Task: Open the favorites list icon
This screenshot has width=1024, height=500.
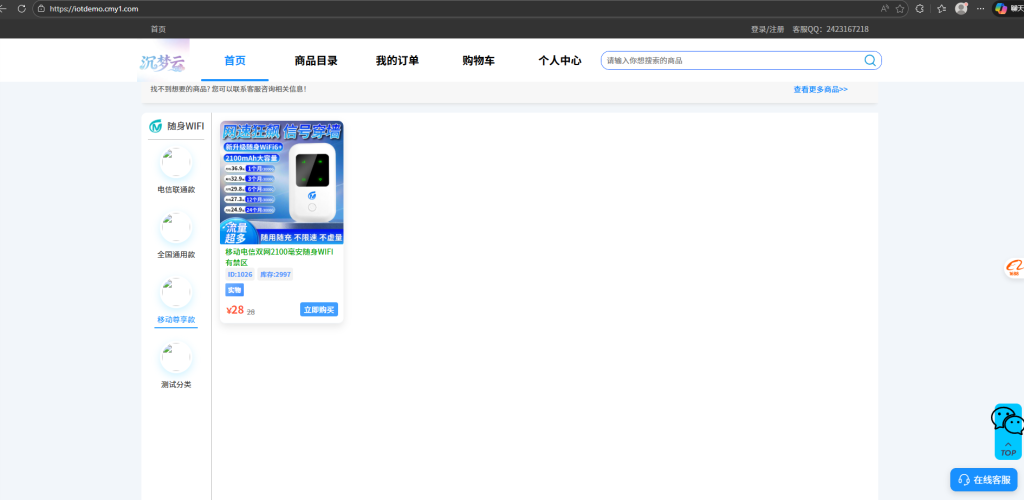Action: (941, 8)
